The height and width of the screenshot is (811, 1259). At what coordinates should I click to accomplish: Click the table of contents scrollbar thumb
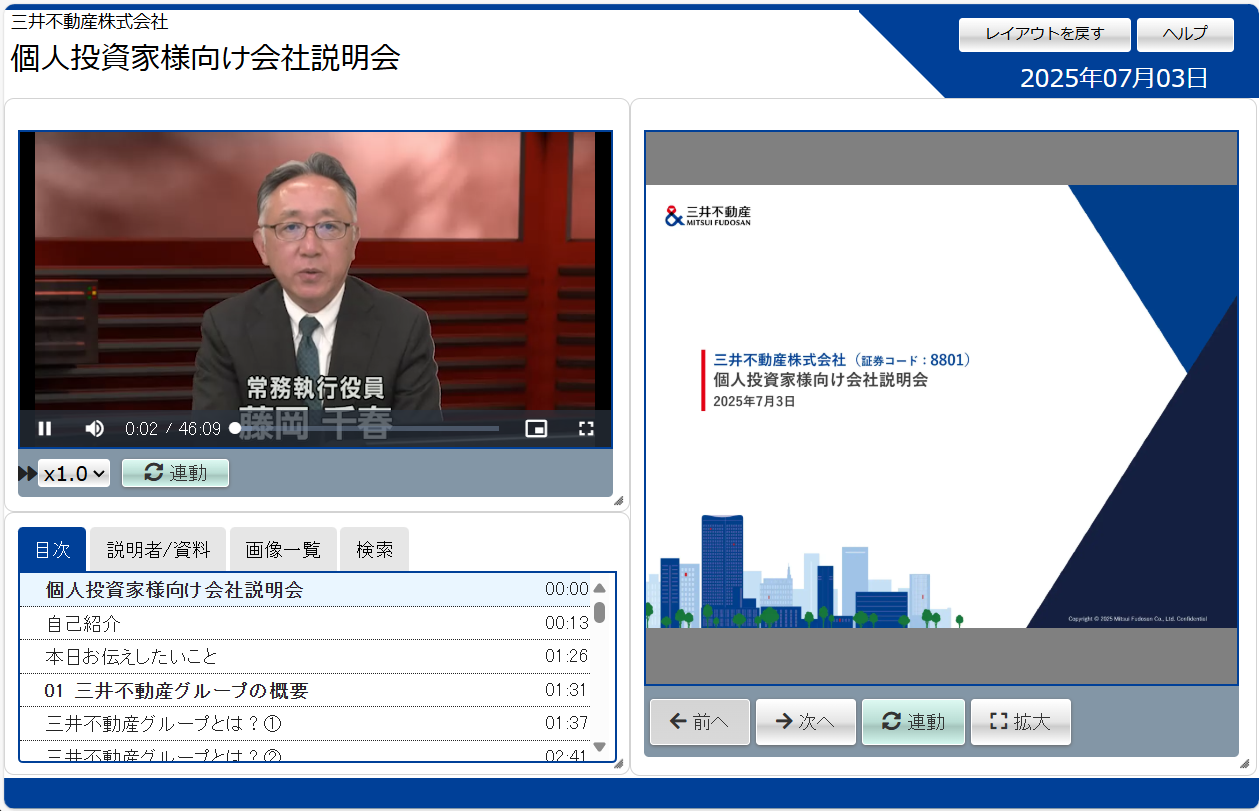tap(600, 612)
